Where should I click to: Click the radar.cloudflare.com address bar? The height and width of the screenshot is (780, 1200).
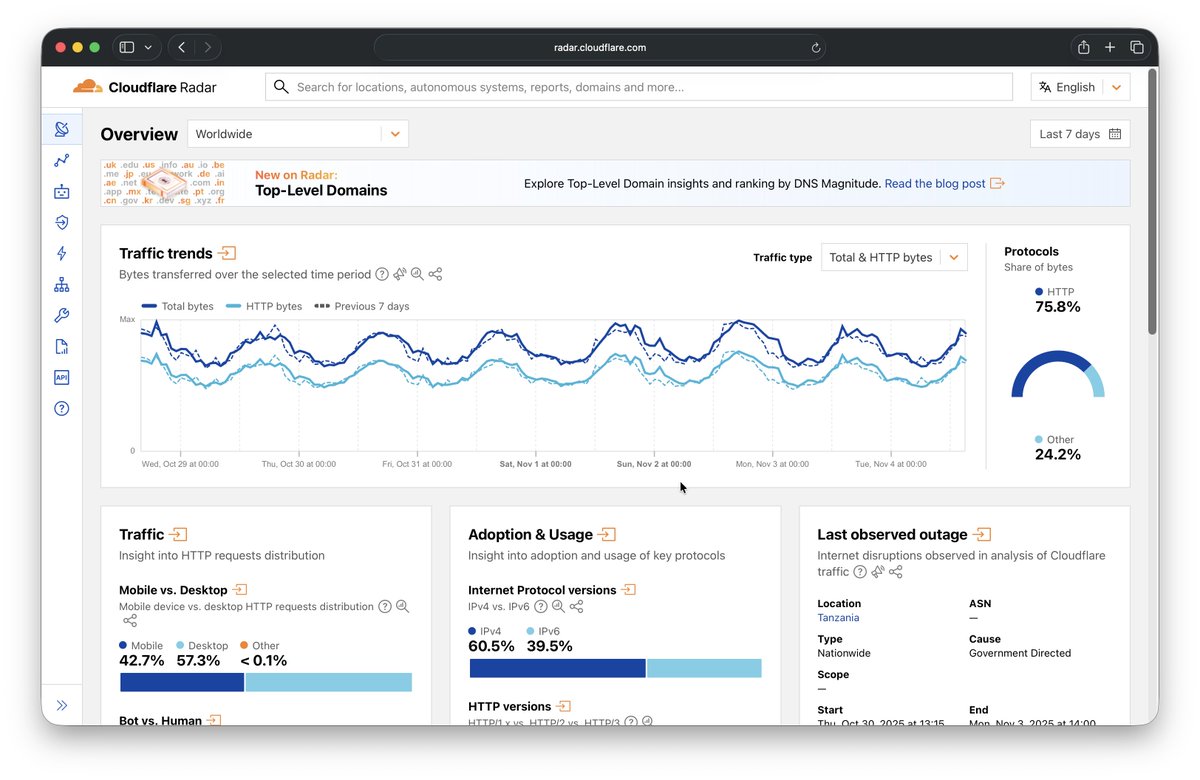click(x=600, y=47)
